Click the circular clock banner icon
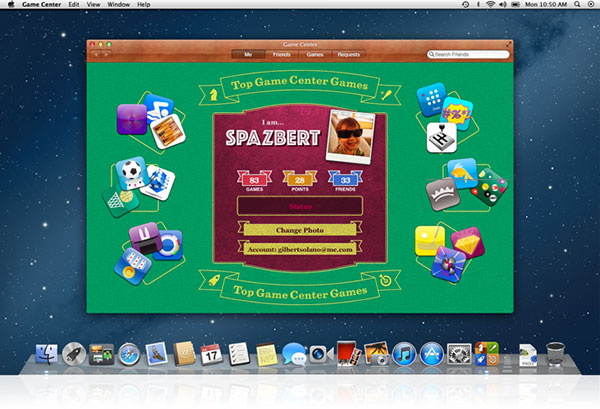 click(x=385, y=280)
